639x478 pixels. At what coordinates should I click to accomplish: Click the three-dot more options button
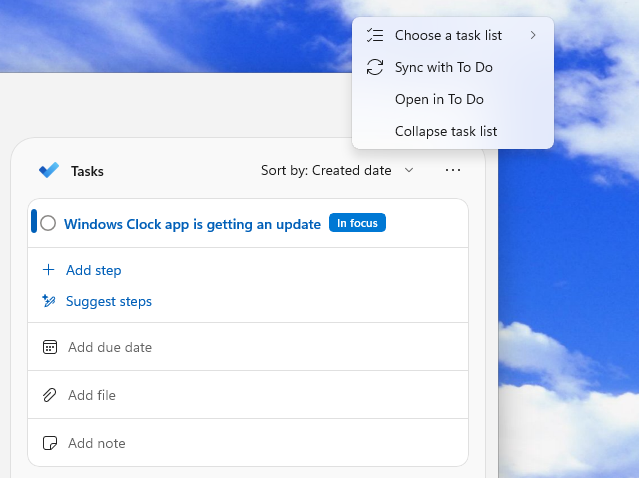coord(453,171)
